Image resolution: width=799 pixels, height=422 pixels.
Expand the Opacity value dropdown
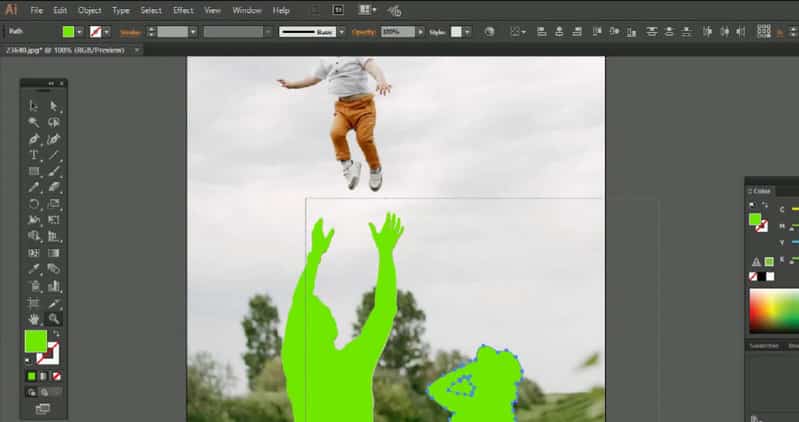click(x=420, y=32)
